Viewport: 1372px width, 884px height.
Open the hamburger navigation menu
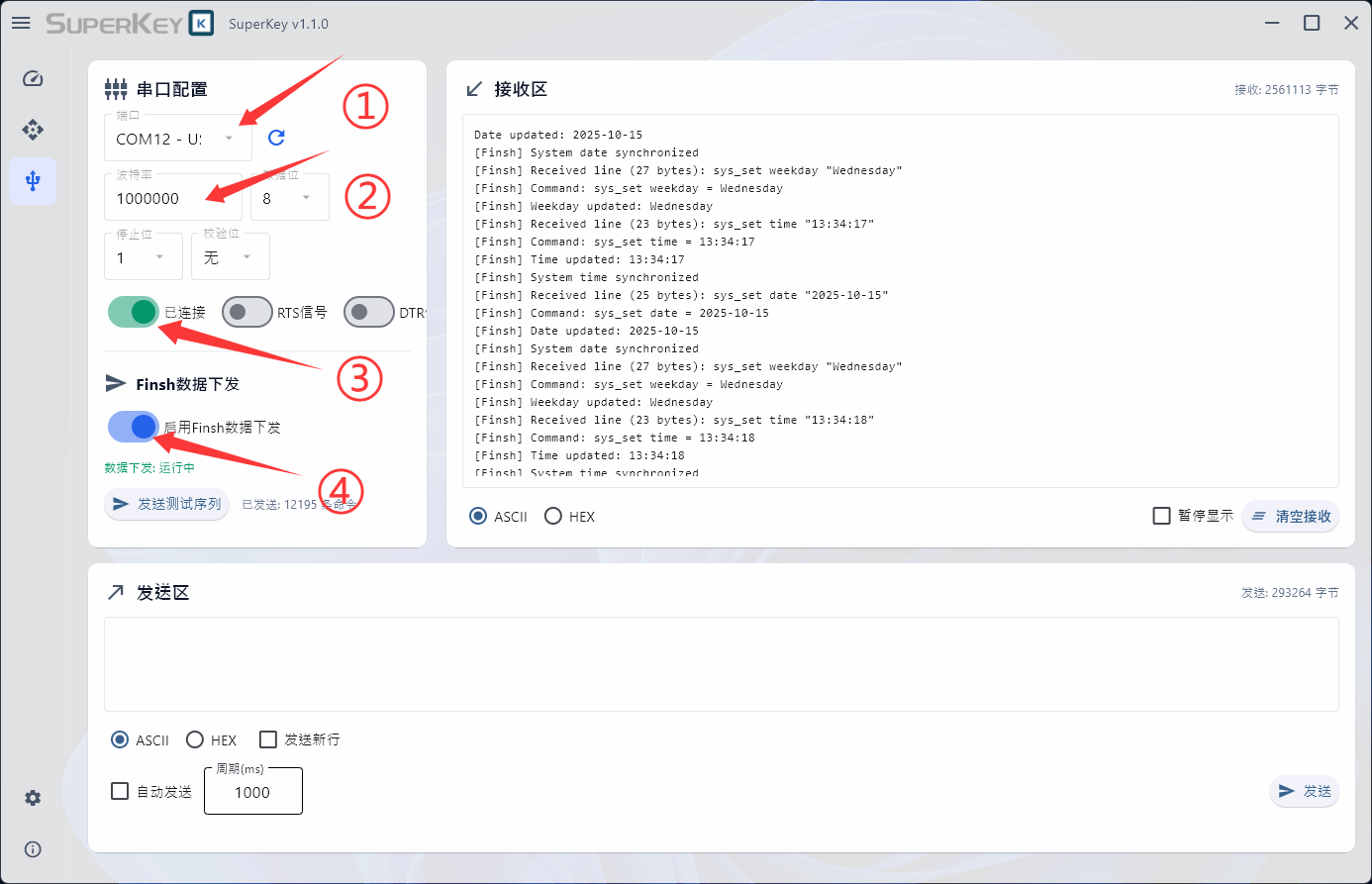(21, 23)
